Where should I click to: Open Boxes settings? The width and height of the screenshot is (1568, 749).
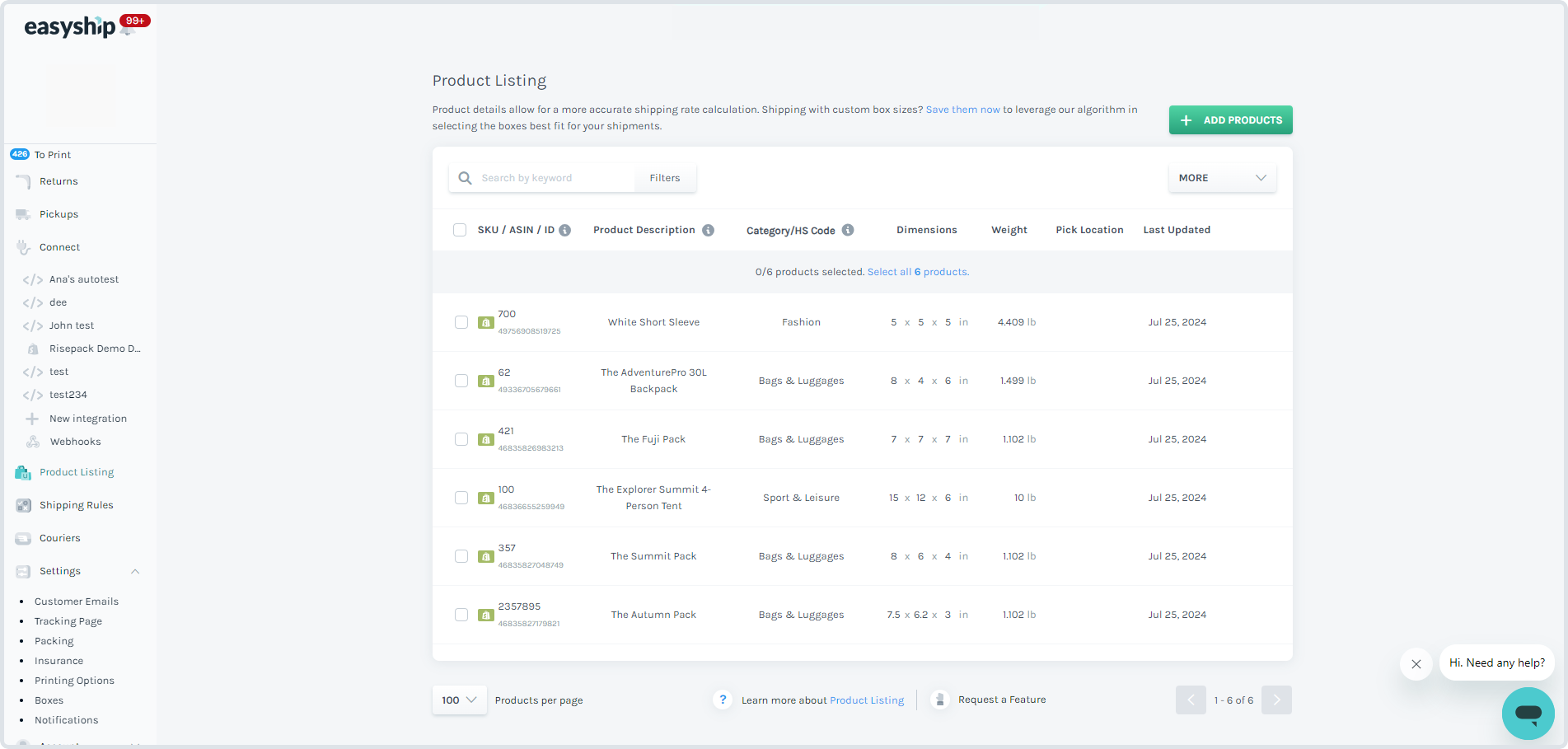pos(49,700)
